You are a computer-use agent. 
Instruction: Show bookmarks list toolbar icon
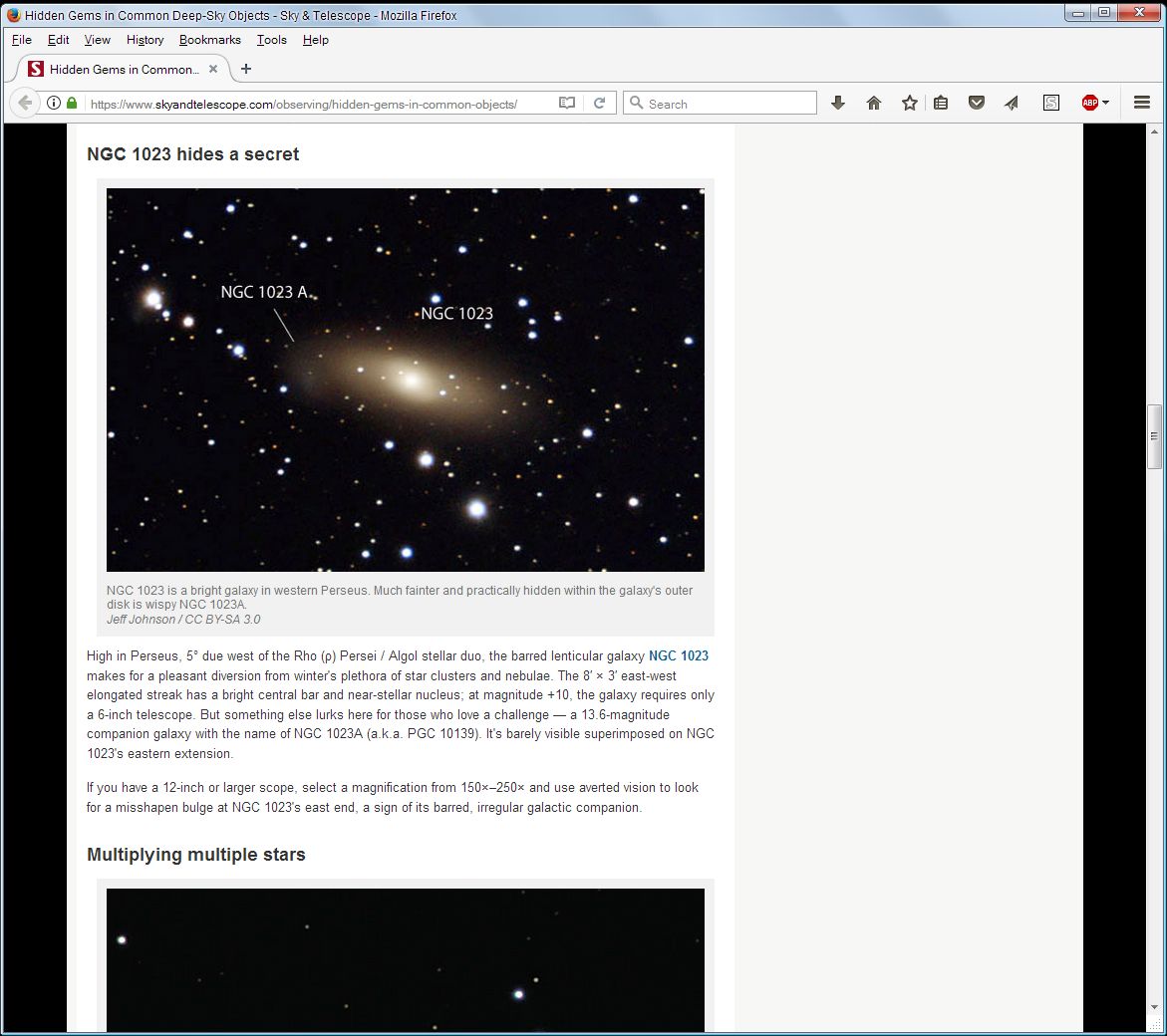coord(941,104)
